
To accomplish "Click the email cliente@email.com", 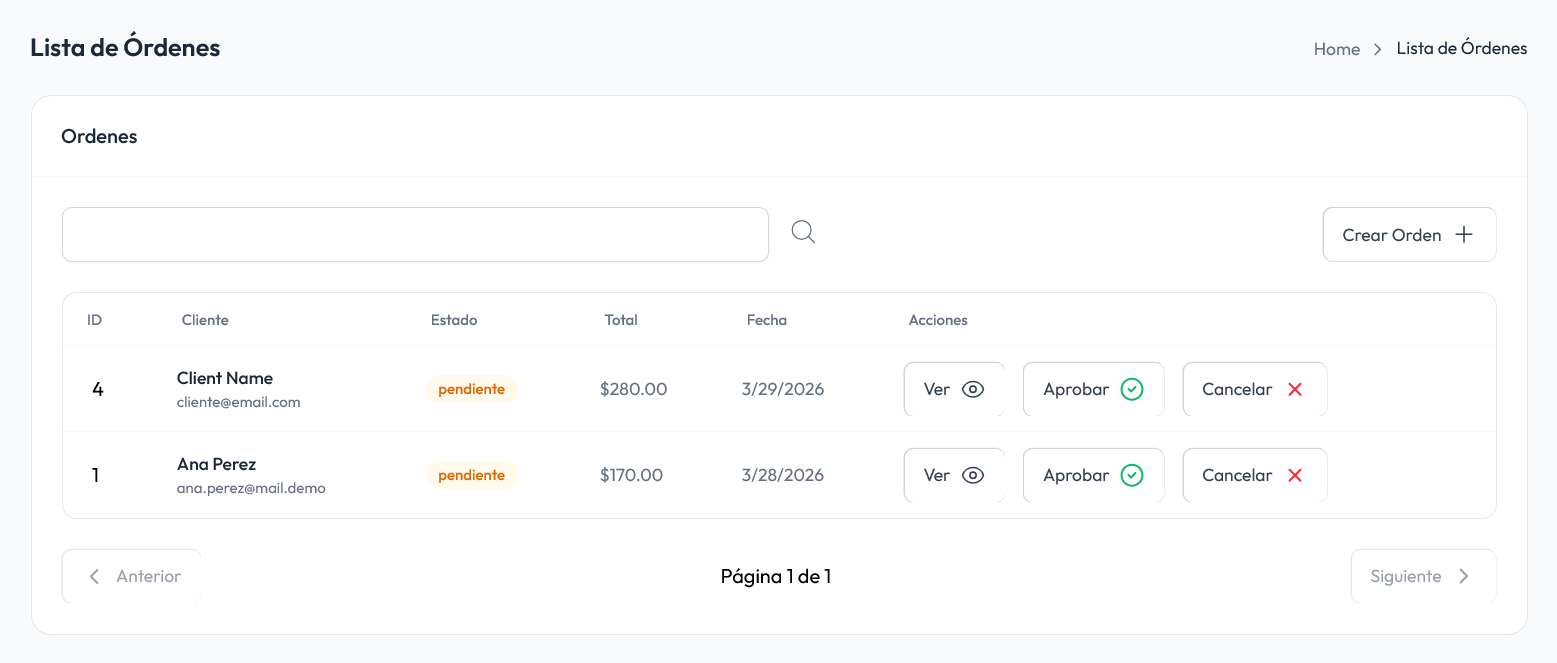I will click(x=238, y=403).
